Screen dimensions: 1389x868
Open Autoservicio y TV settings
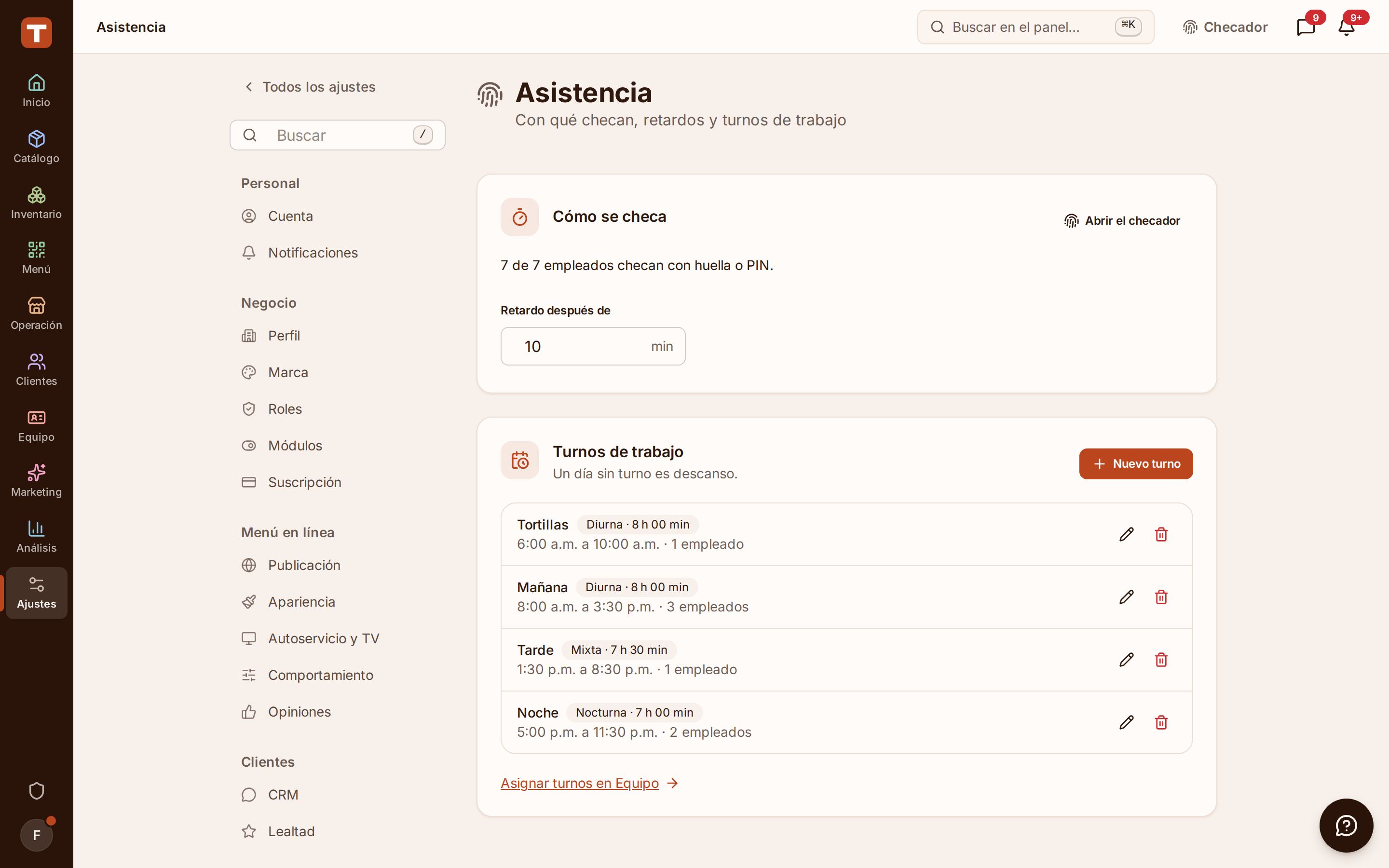pos(338,638)
